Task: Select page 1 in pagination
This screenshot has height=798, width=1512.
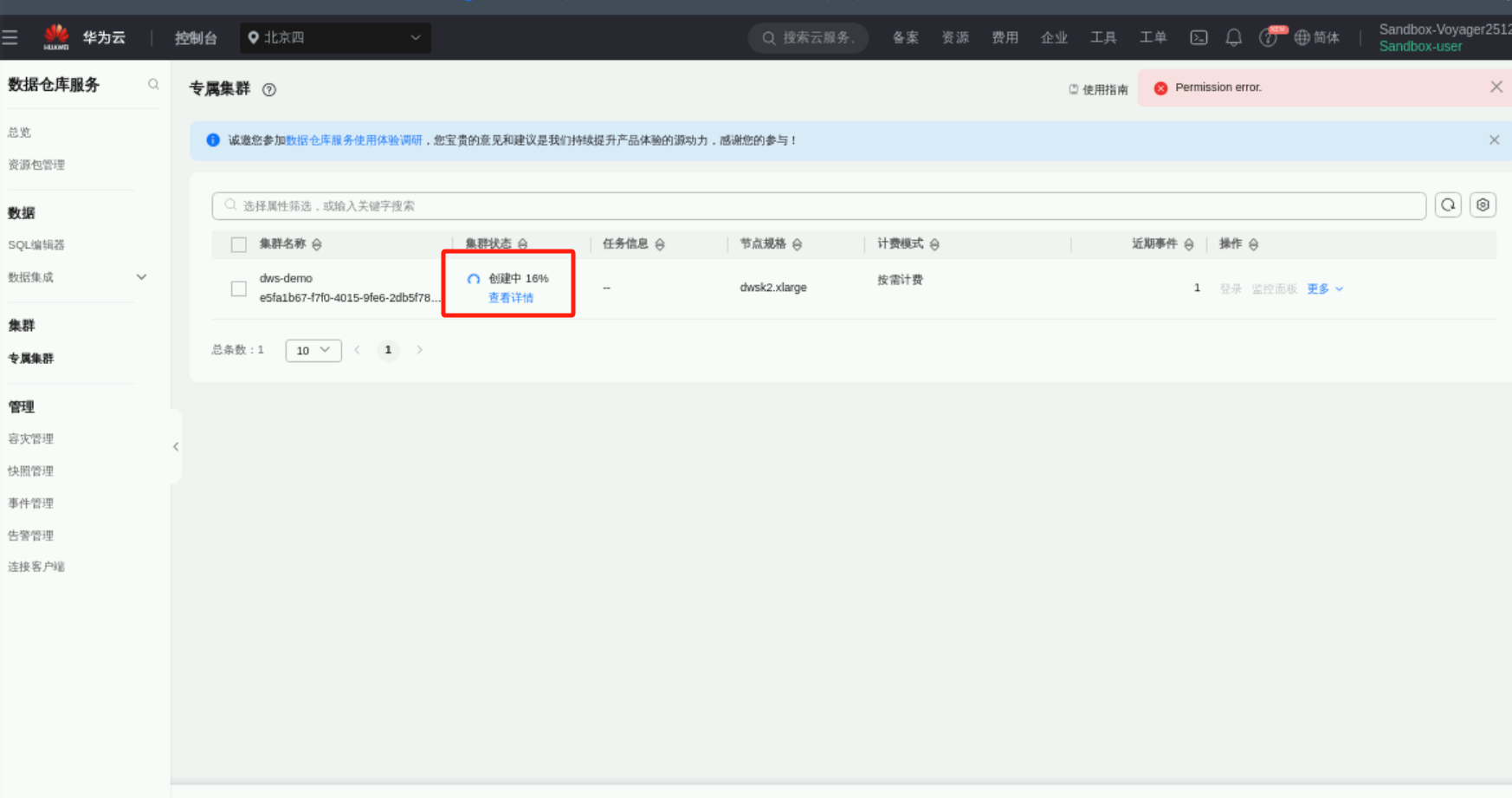Action: pyautogui.click(x=388, y=350)
